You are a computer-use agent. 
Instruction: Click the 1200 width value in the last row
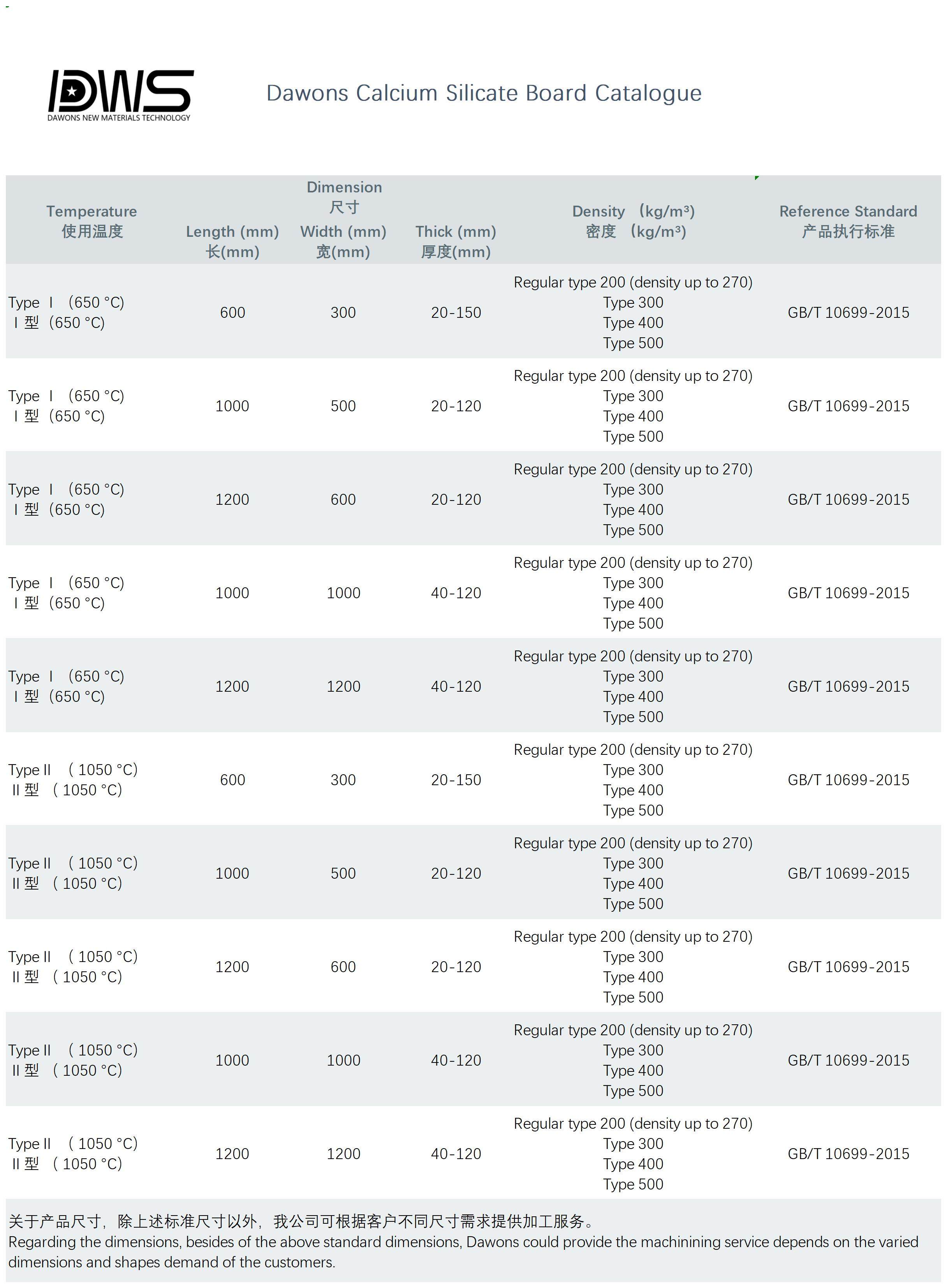(x=343, y=1153)
